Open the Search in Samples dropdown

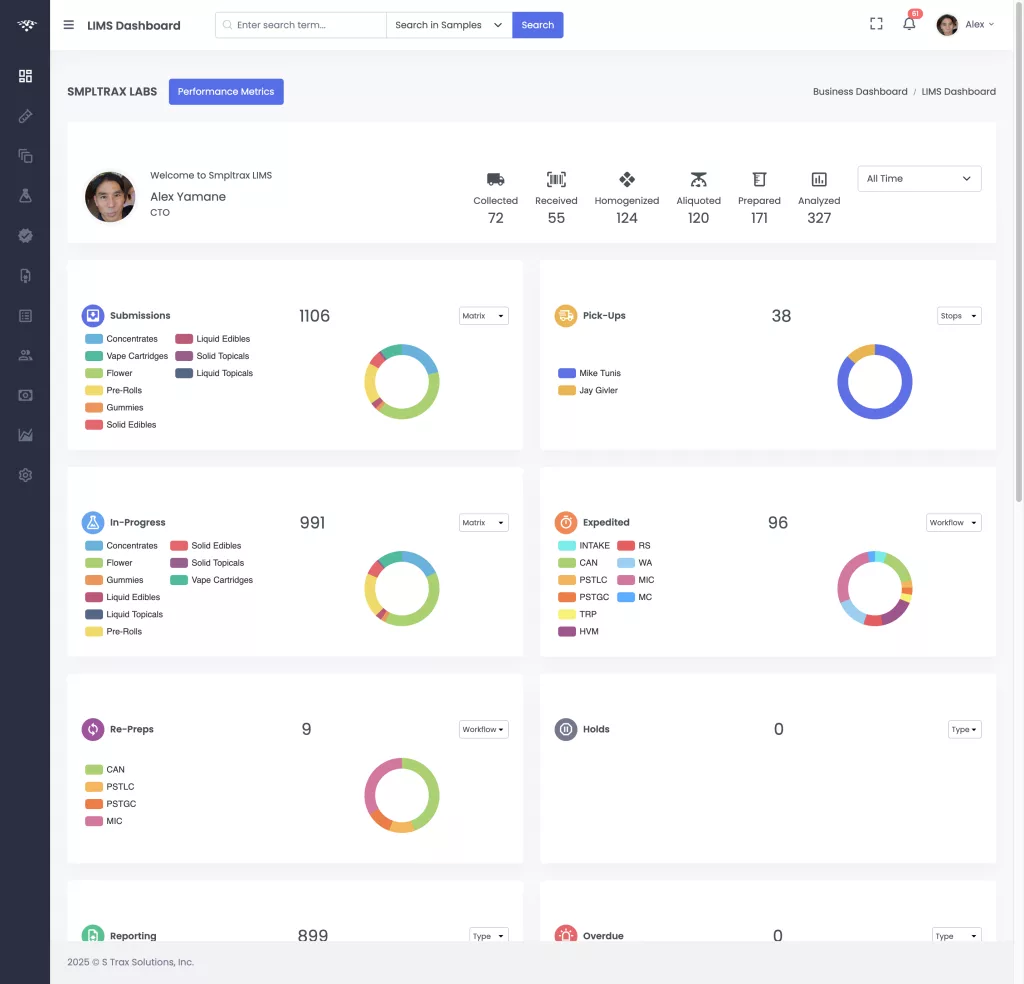[449, 25]
